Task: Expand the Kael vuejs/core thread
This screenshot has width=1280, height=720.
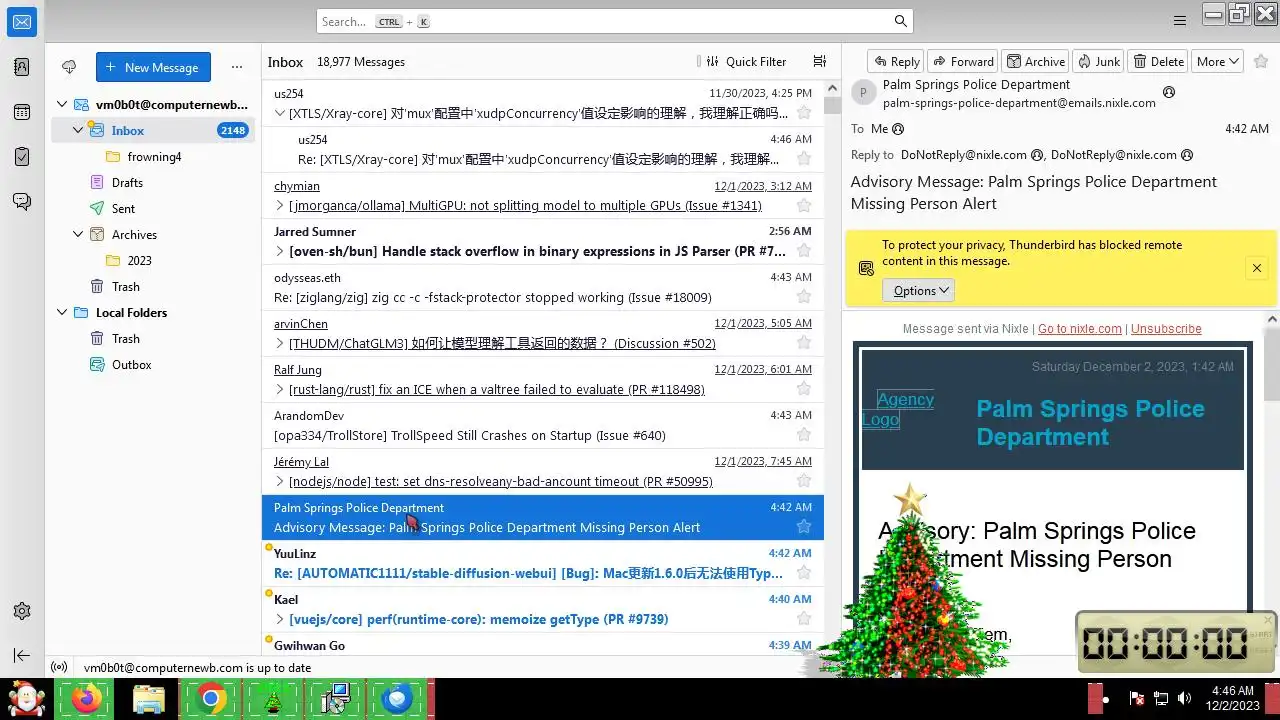Action: click(x=280, y=619)
